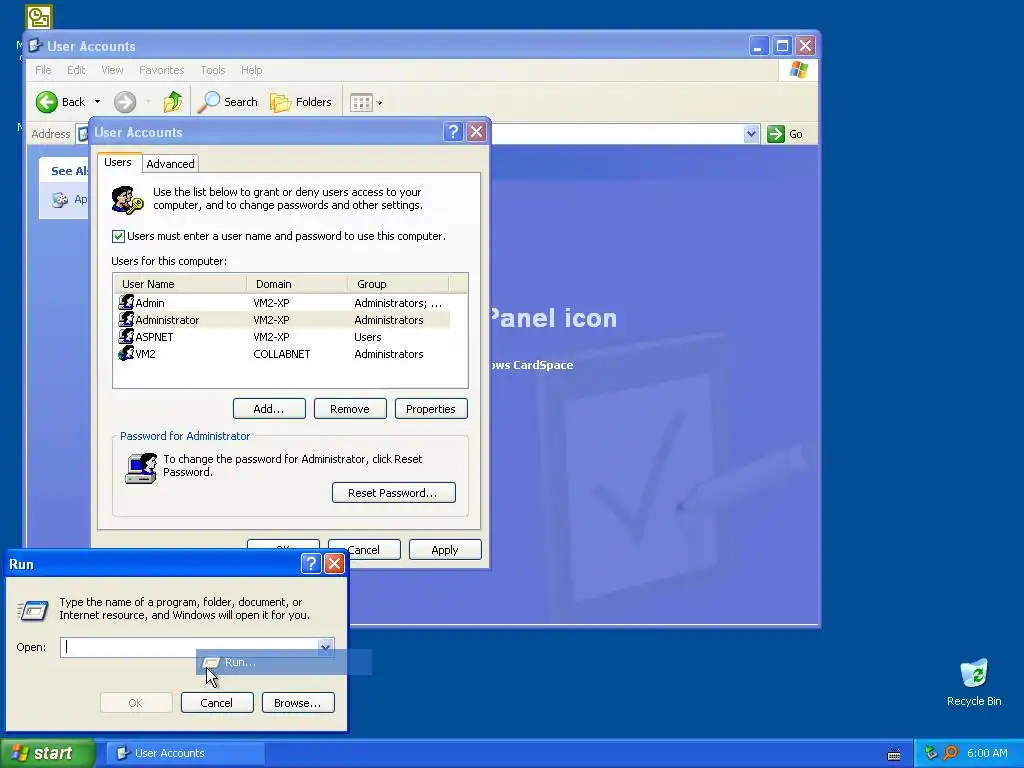The width and height of the screenshot is (1024, 768).
Task: Toggle 'Users must enter a user name' checkbox
Action: 118,236
